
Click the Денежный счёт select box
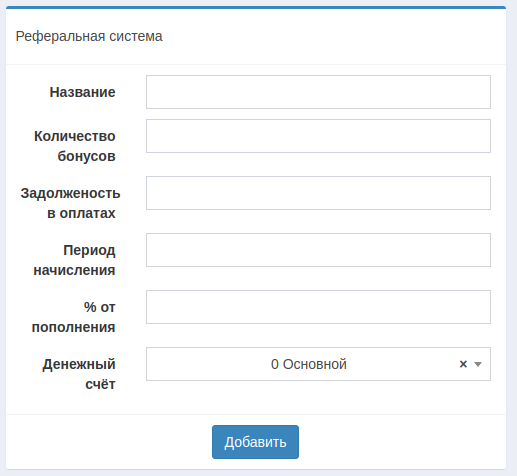[318, 364]
